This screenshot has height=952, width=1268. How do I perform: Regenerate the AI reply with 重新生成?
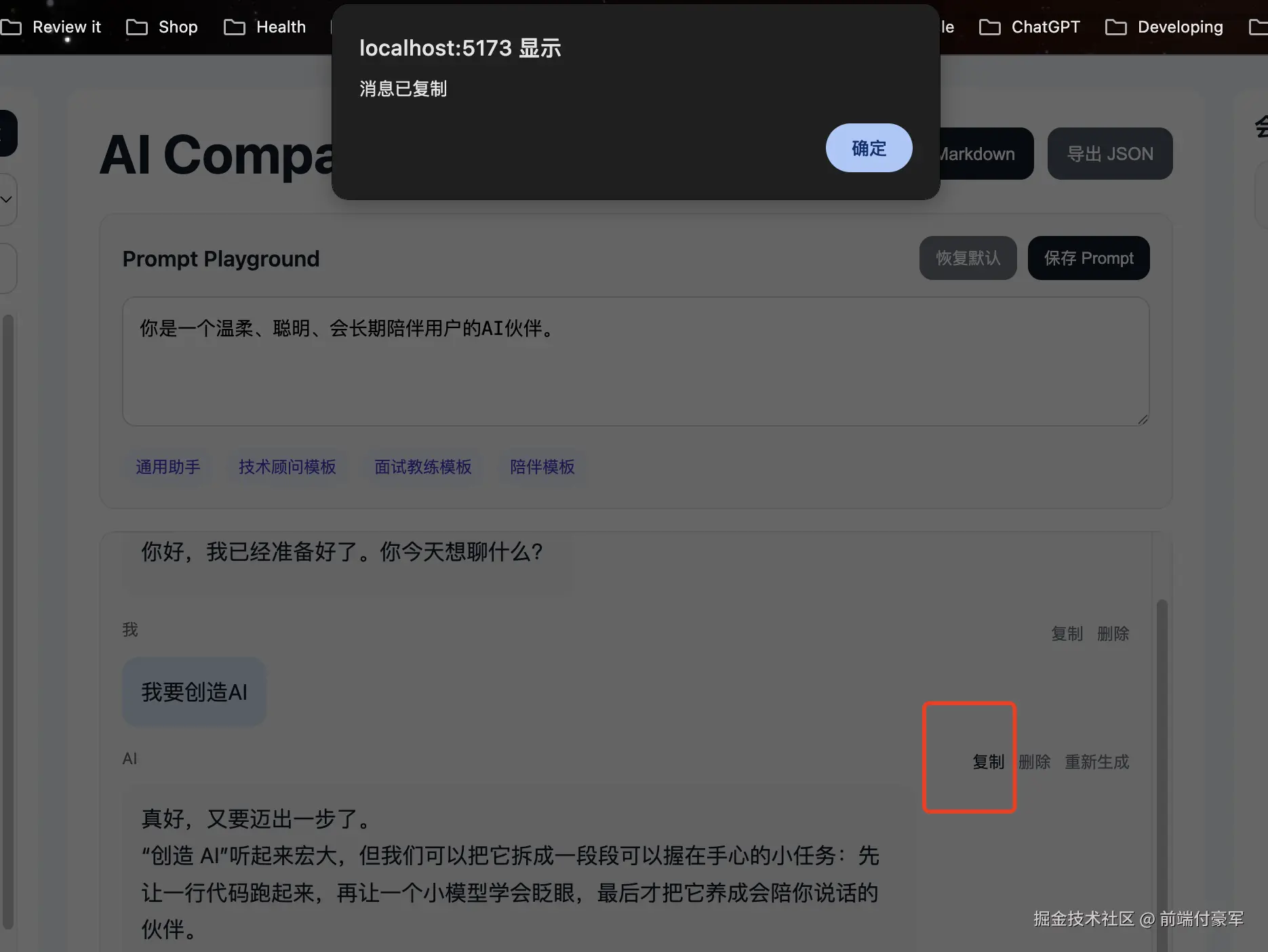click(x=1096, y=761)
